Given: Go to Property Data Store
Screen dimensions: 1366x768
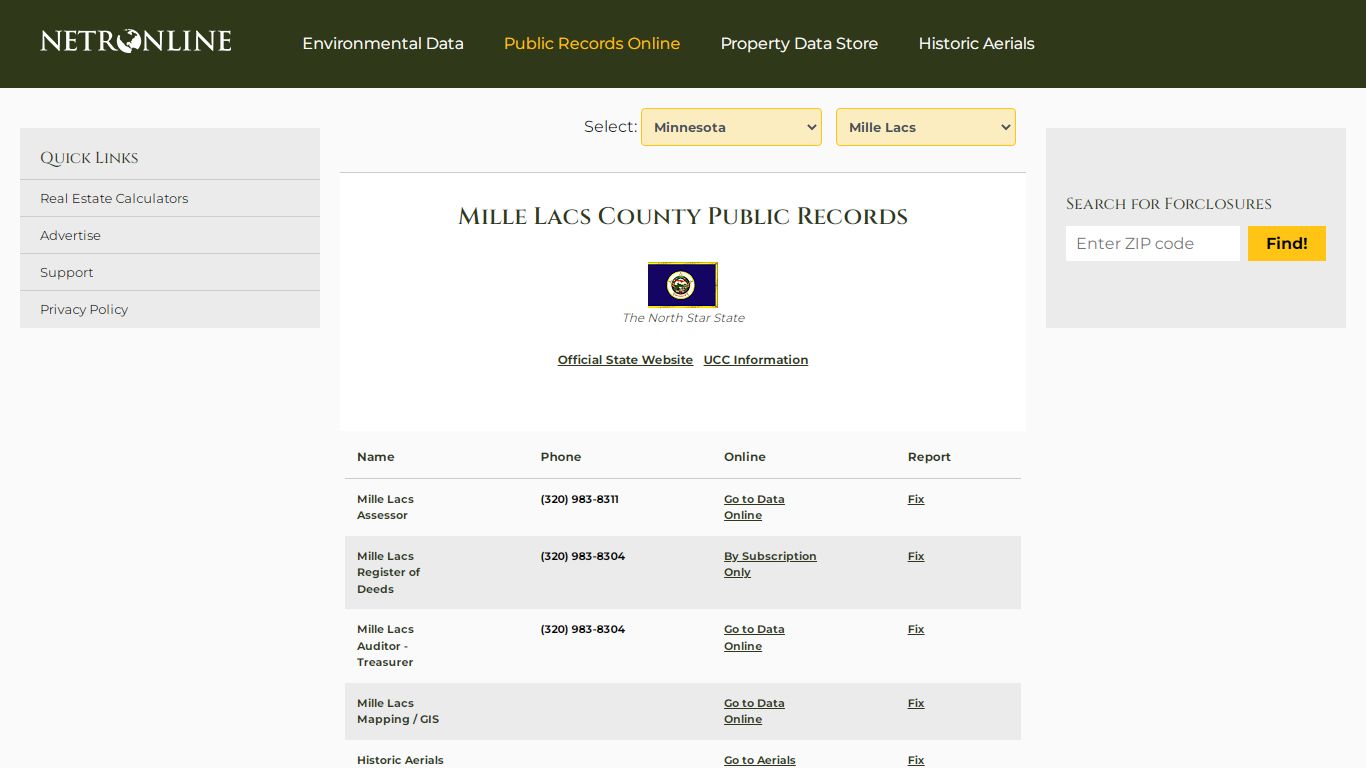Looking at the screenshot, I should click(799, 44).
